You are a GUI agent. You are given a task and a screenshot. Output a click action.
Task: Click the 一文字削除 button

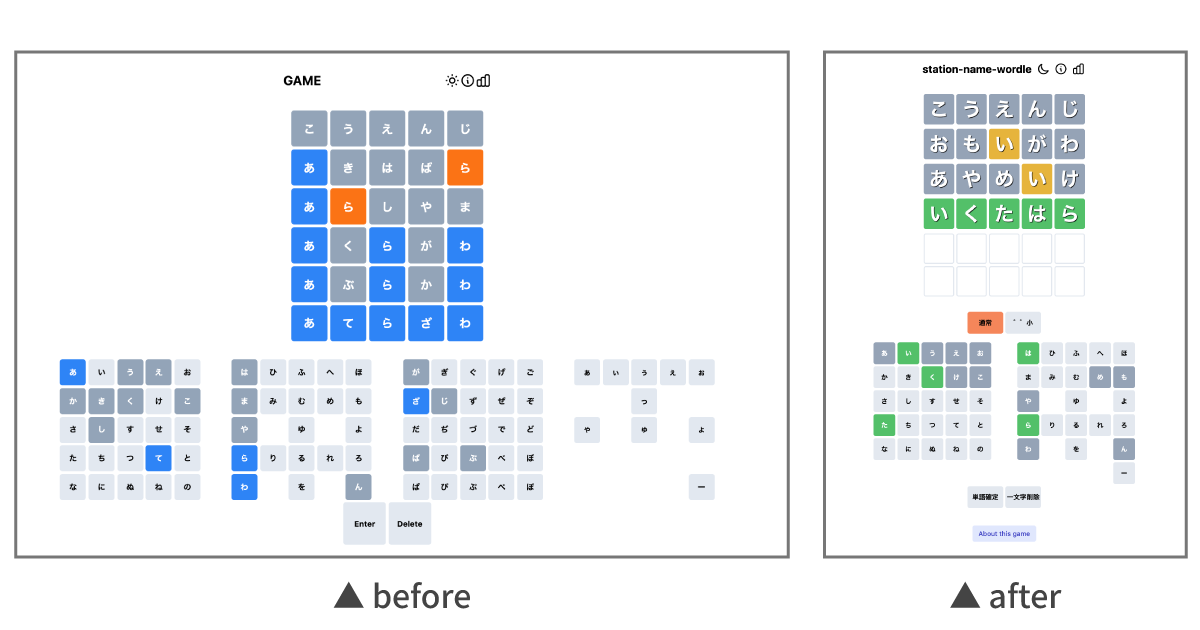1023,497
